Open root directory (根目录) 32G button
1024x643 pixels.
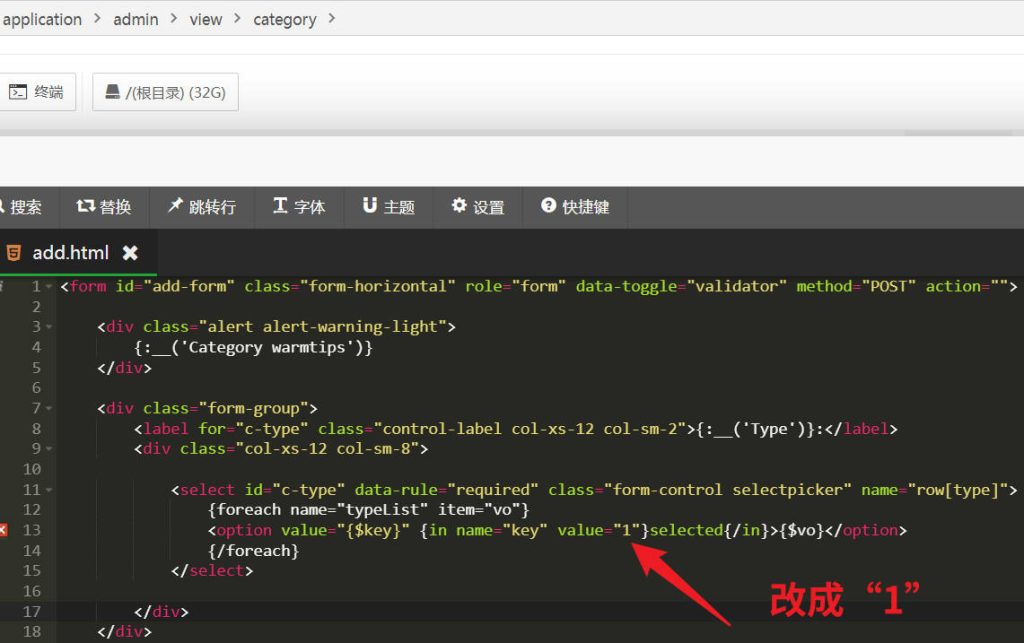[165, 93]
